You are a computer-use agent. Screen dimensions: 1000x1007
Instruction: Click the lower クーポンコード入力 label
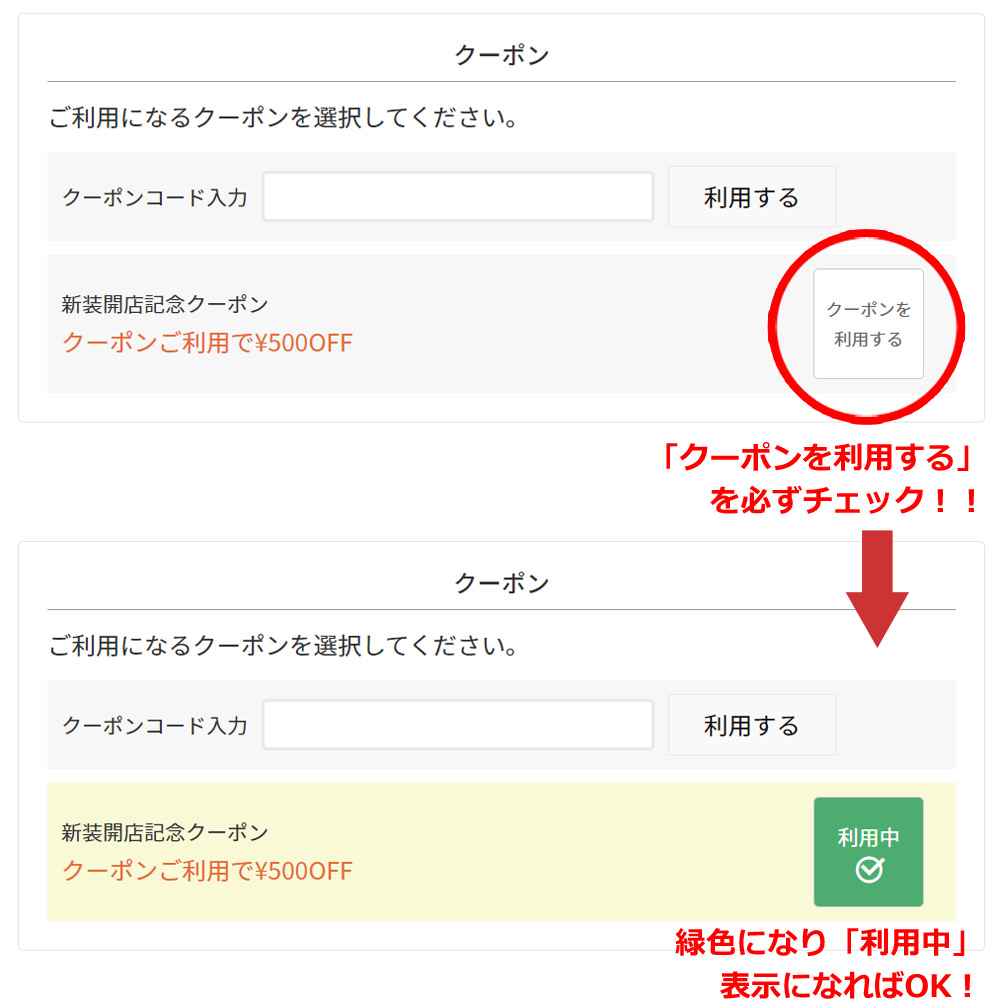point(154,726)
